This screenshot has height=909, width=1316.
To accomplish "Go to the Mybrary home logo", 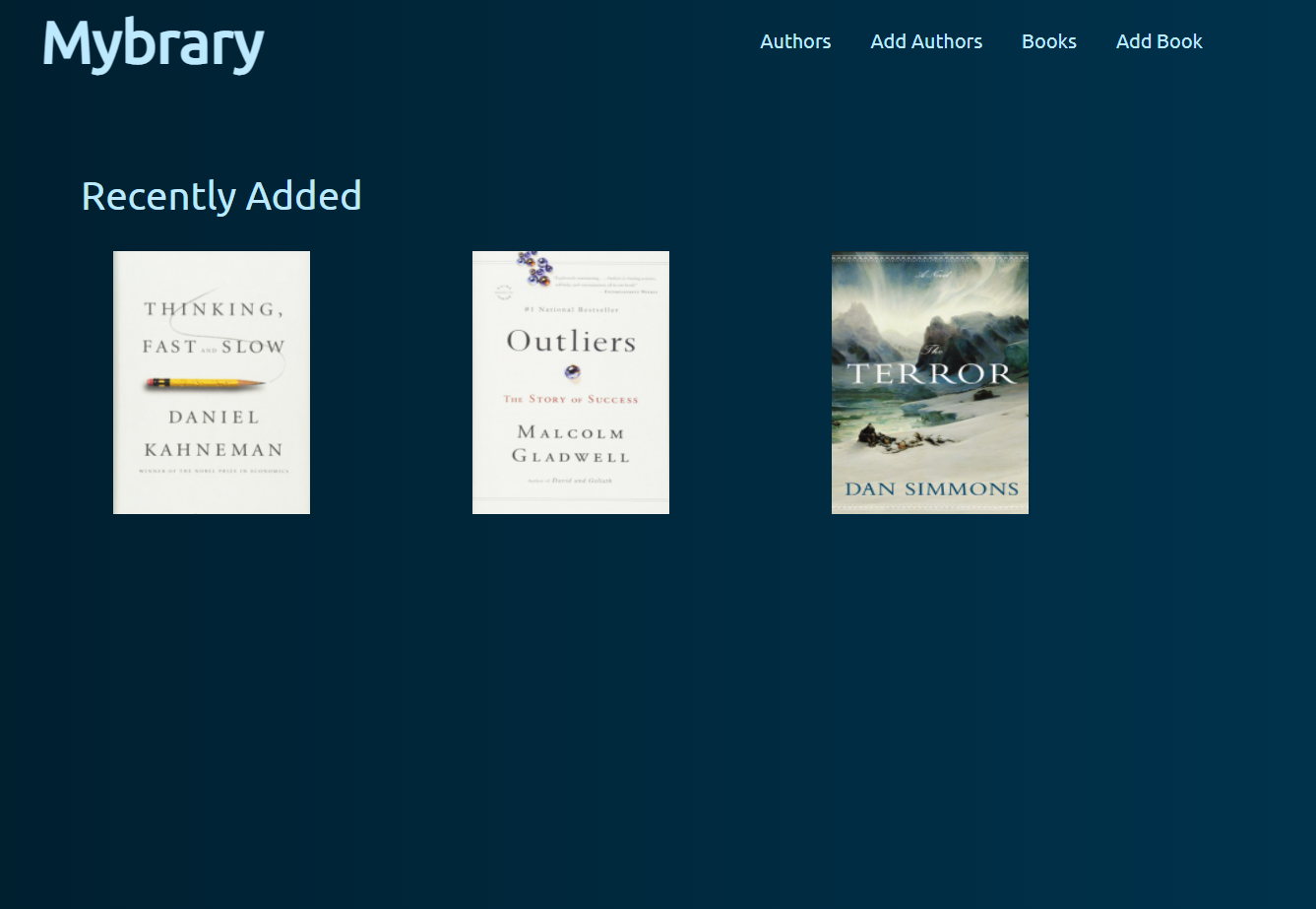I will [153, 44].
